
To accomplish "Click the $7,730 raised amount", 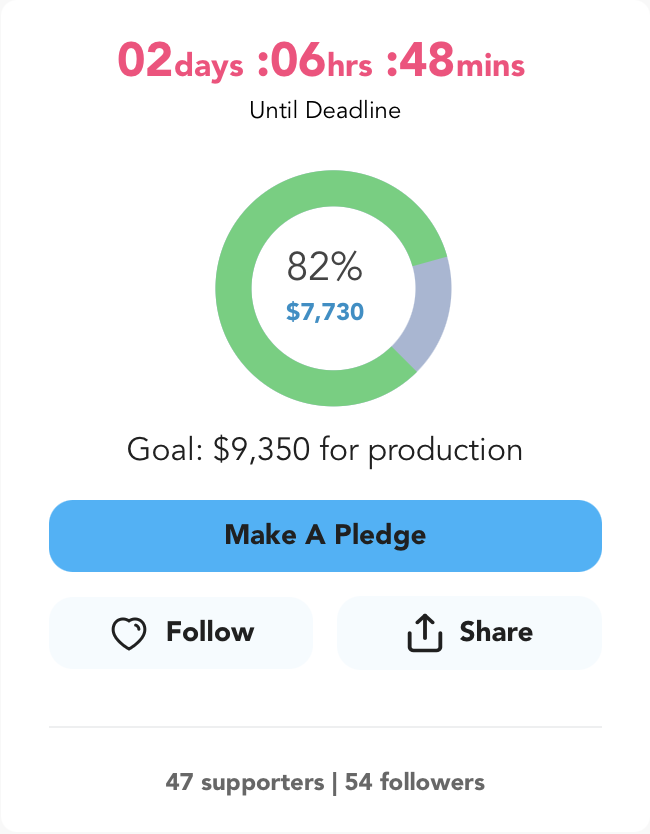I will point(325,312).
